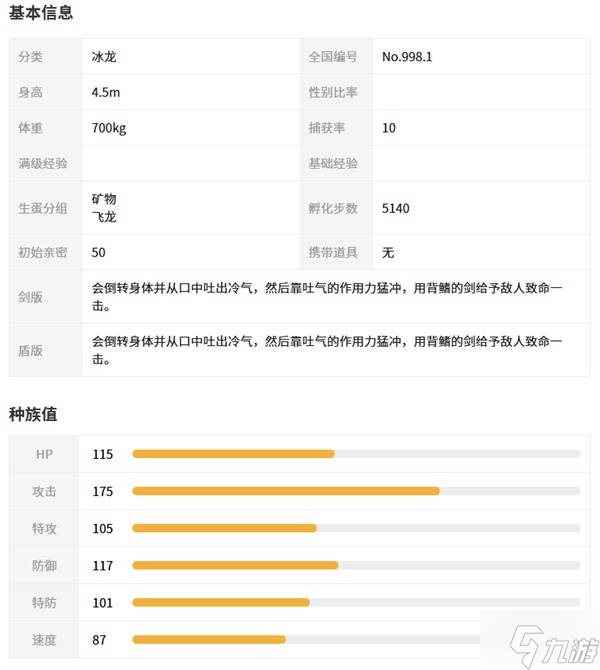Select the 种族值 section heading
This screenshot has width=600, height=670.
tap(34, 412)
